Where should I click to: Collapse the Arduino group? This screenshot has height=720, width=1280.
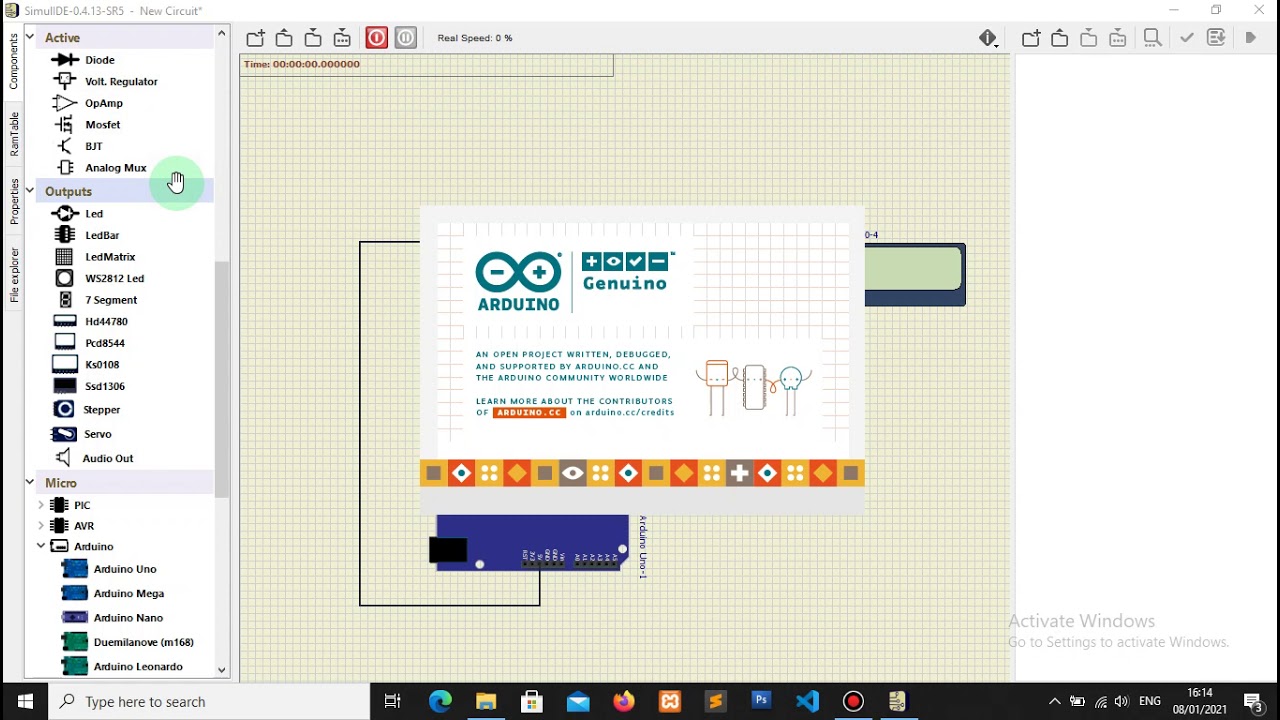41,546
